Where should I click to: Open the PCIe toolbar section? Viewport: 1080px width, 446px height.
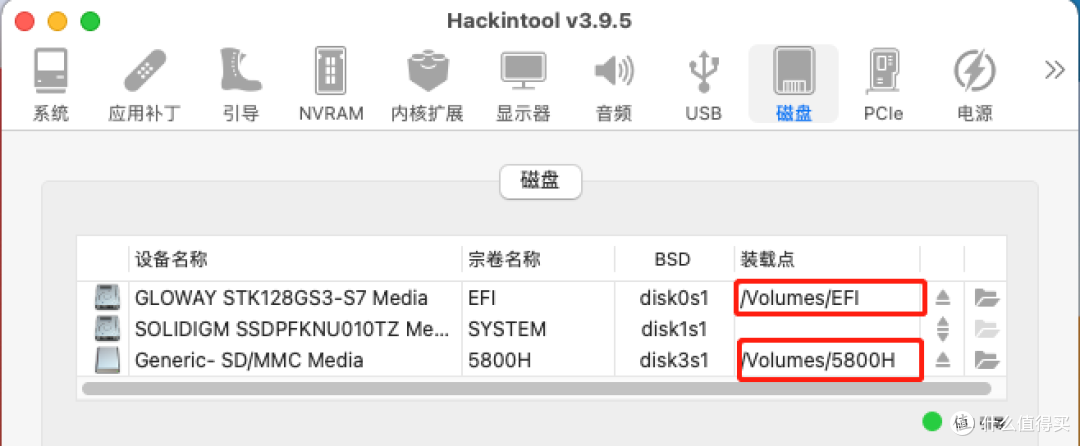coord(883,85)
